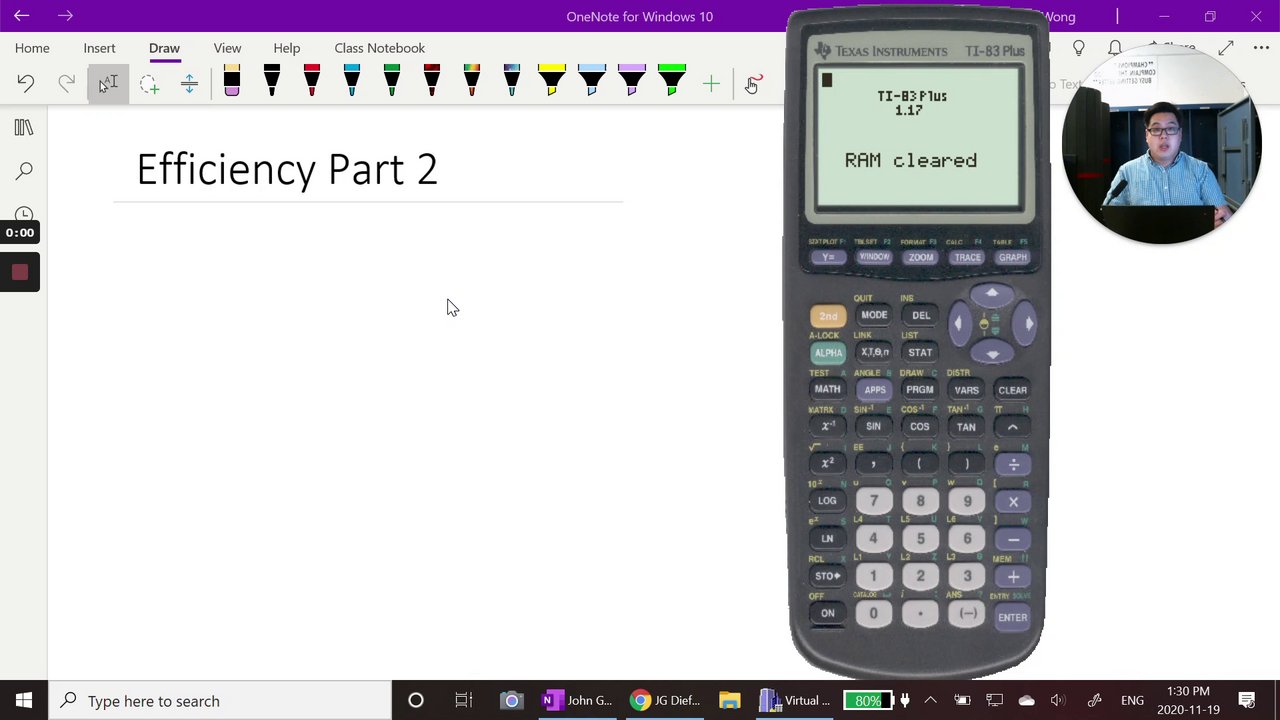Click the calculator MATH key
1280x720 pixels.
pyautogui.click(x=827, y=389)
